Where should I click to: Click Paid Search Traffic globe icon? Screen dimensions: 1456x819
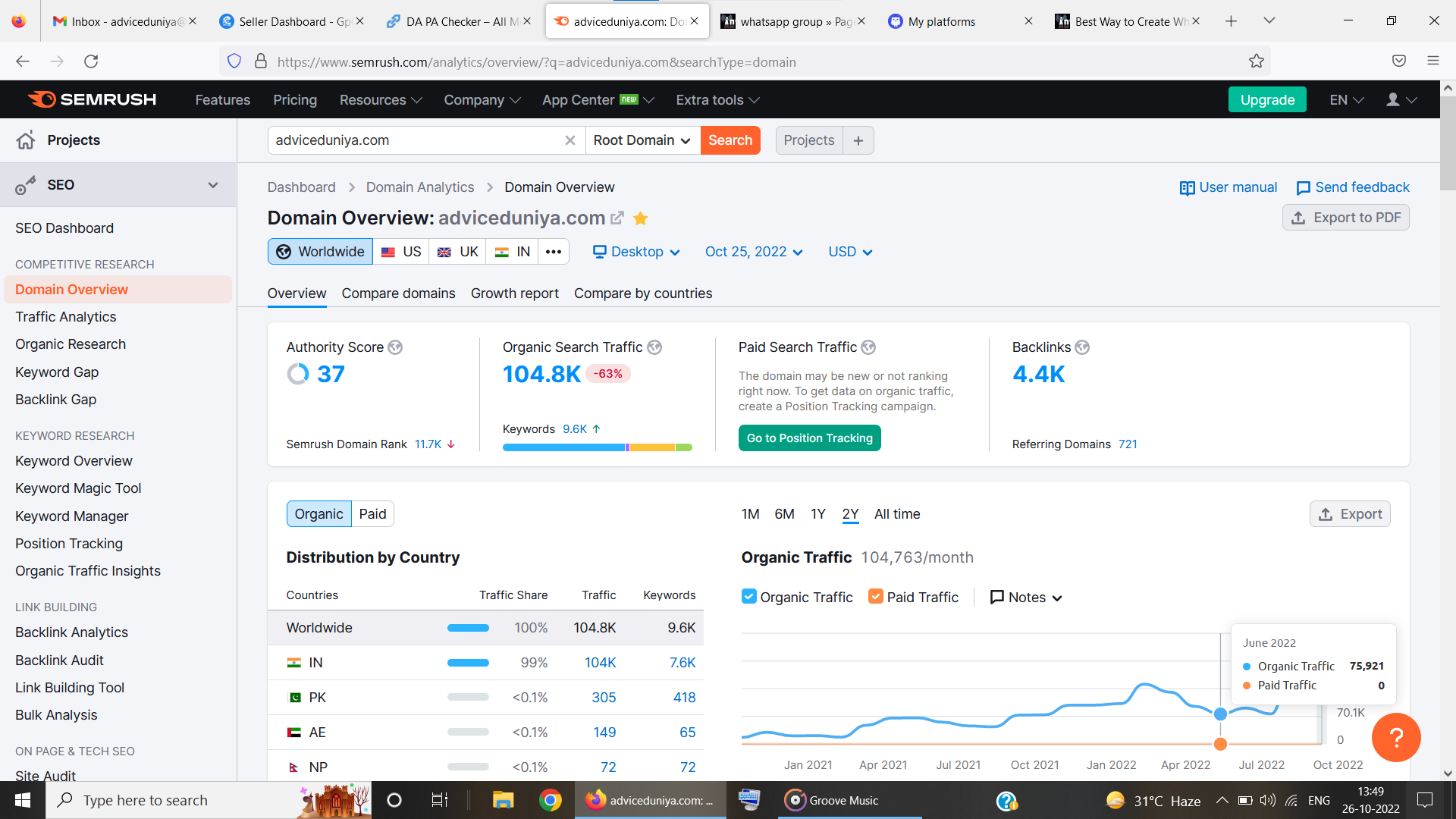868,347
